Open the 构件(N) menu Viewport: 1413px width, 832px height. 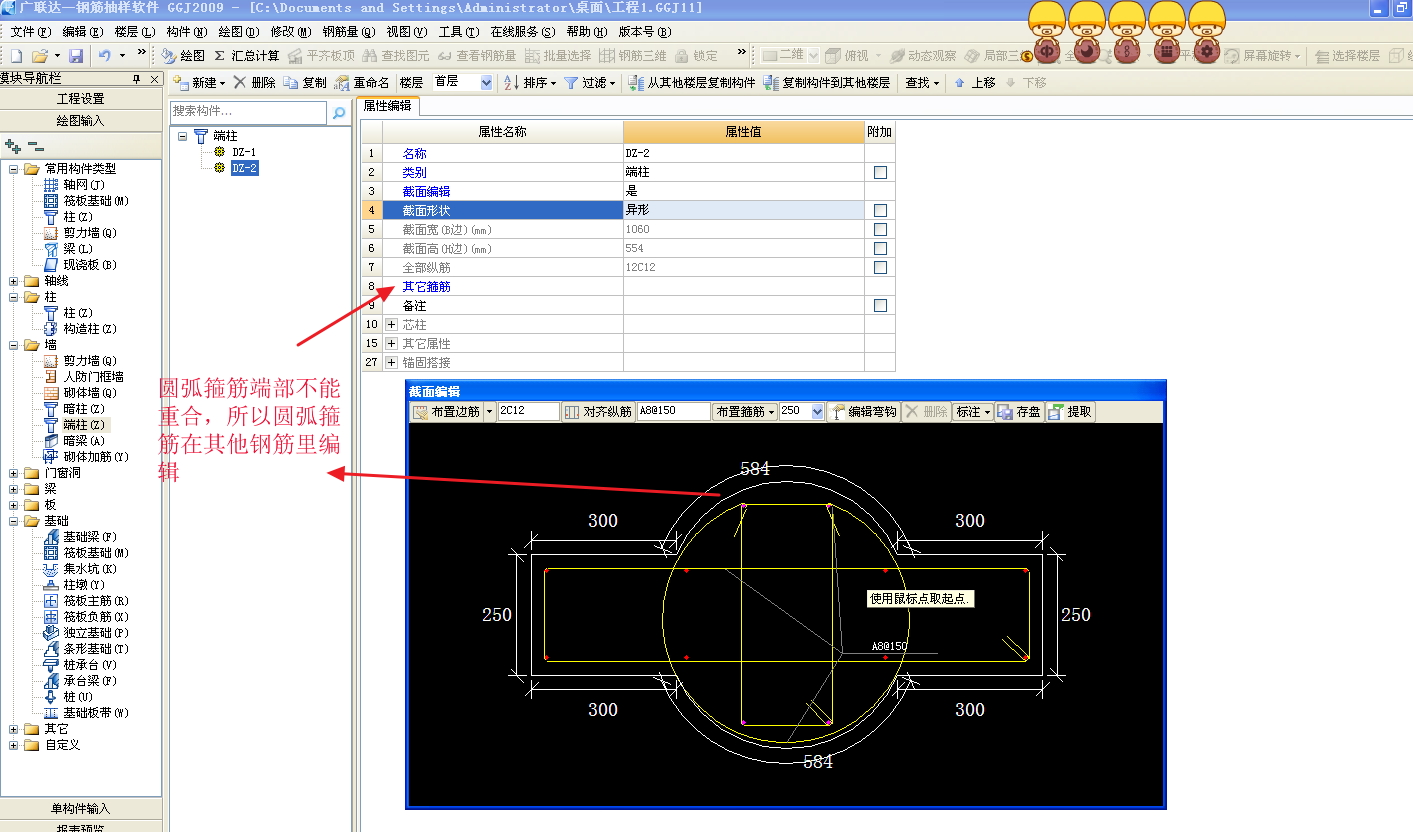pos(187,32)
